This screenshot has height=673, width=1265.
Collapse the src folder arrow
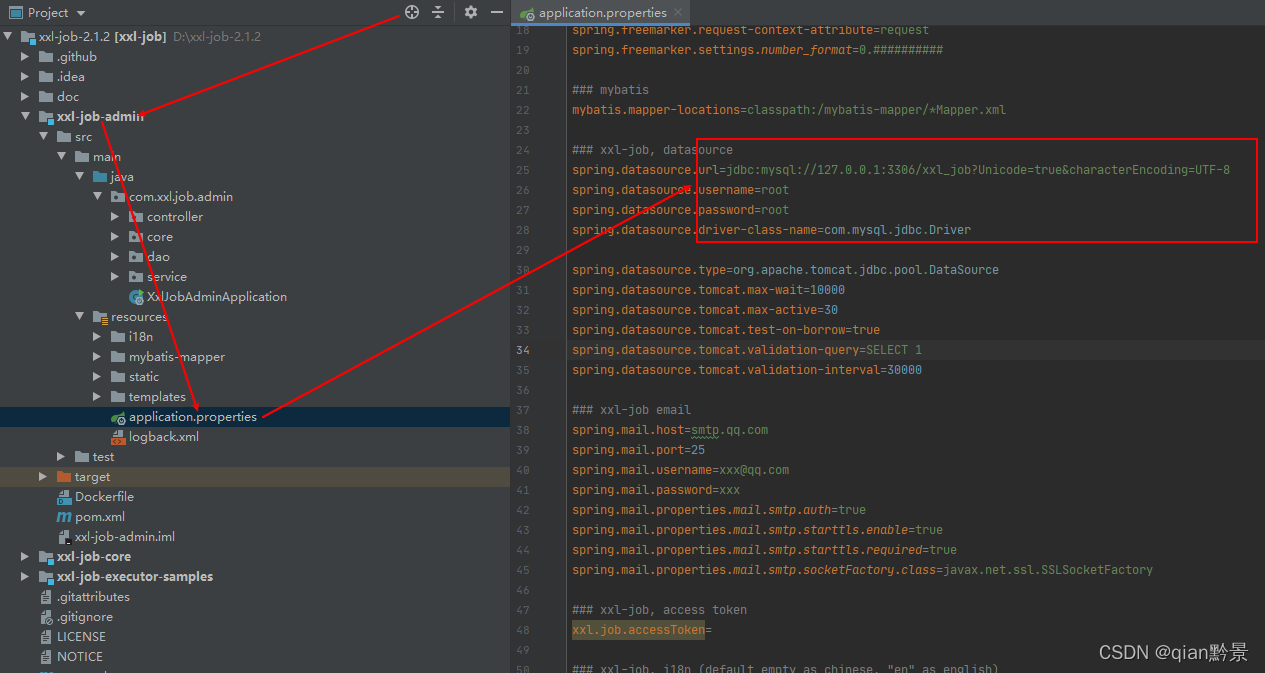point(44,137)
